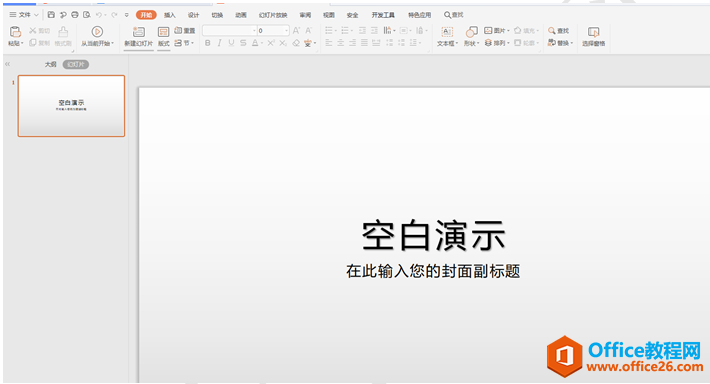The width and height of the screenshot is (710, 384).
Task: Select slide 1 thumbnail
Action: click(x=71, y=106)
